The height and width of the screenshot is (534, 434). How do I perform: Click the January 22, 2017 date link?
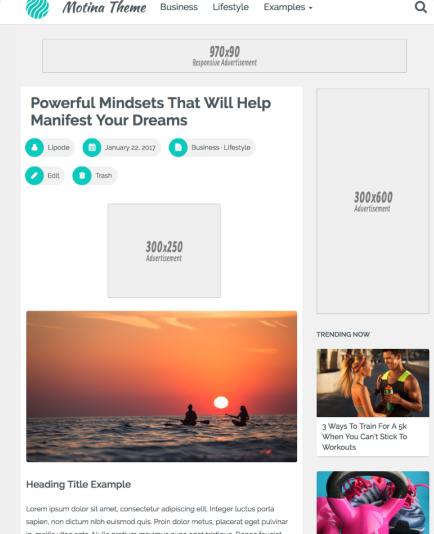[x=130, y=147]
